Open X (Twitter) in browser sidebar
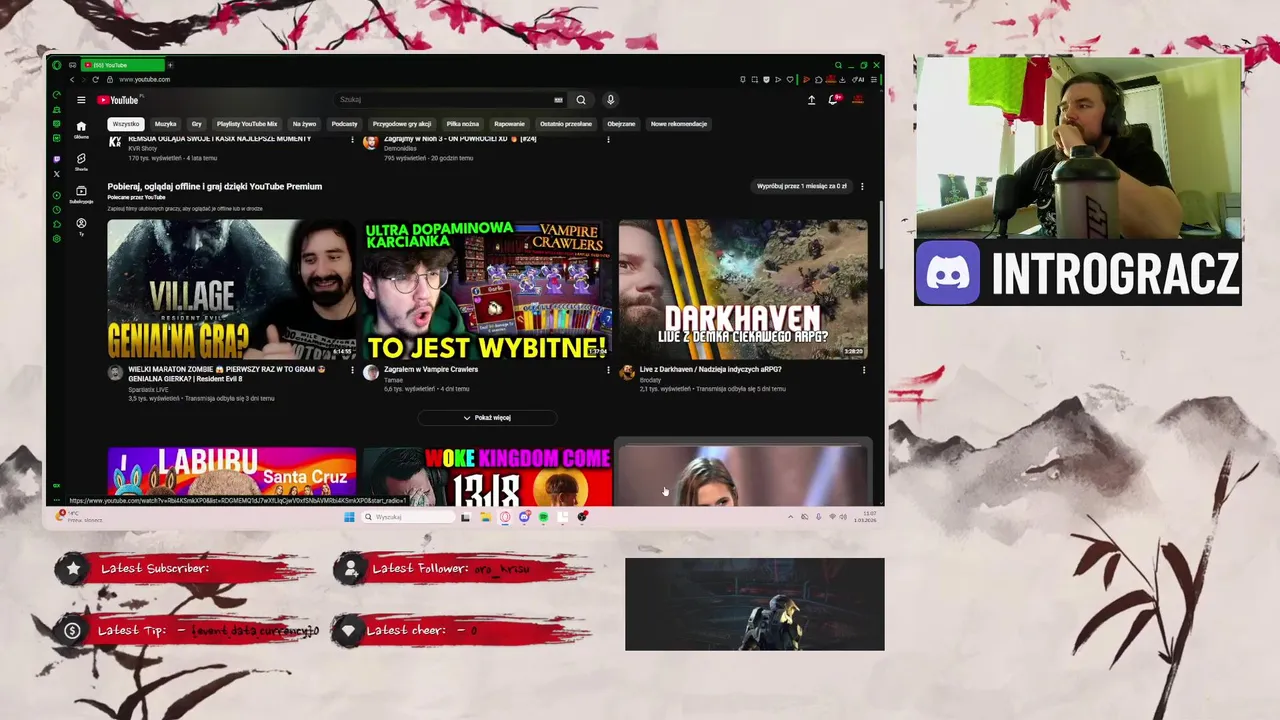This screenshot has width=1280, height=720. click(x=56, y=174)
